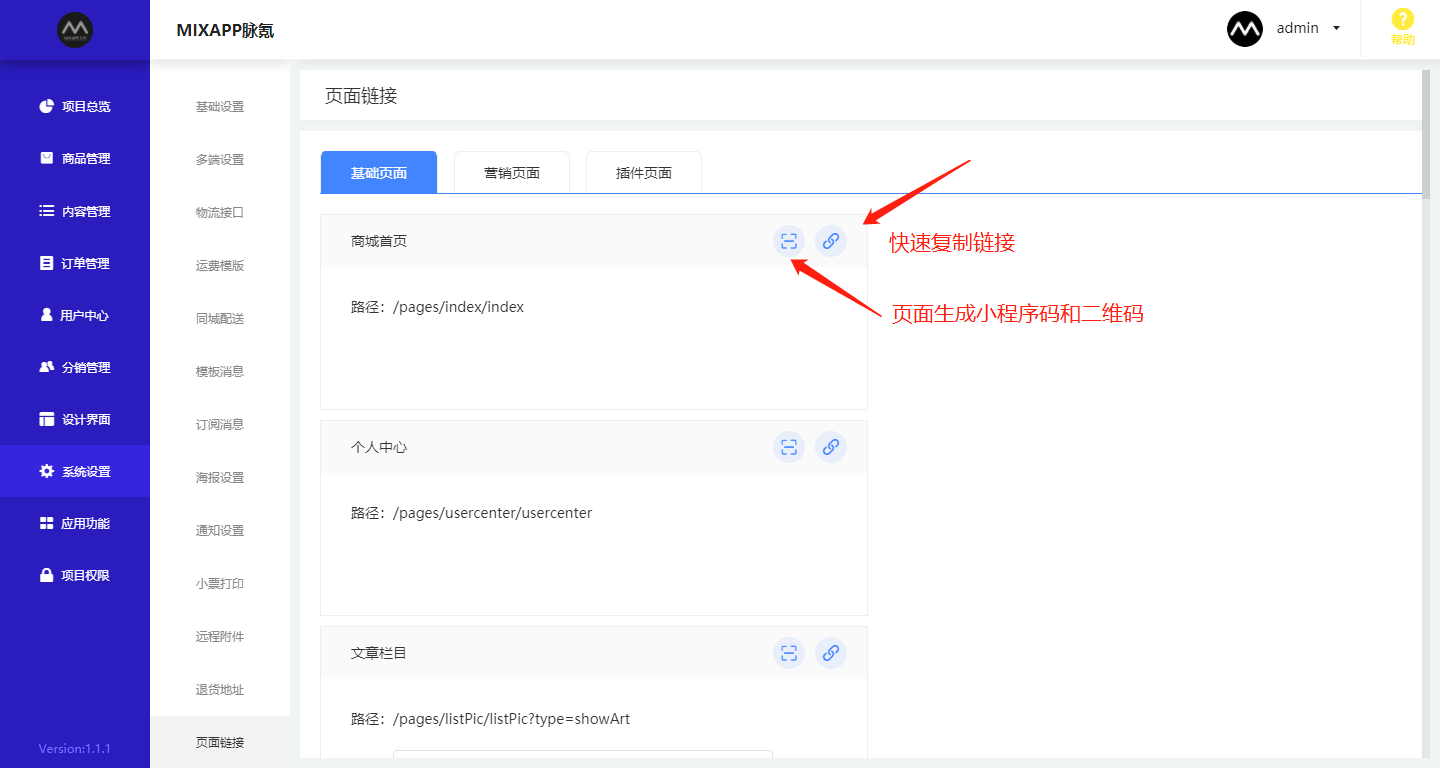The height and width of the screenshot is (768, 1440).
Task: Open 设计界面 in the main sidebar
Action: tap(75, 419)
